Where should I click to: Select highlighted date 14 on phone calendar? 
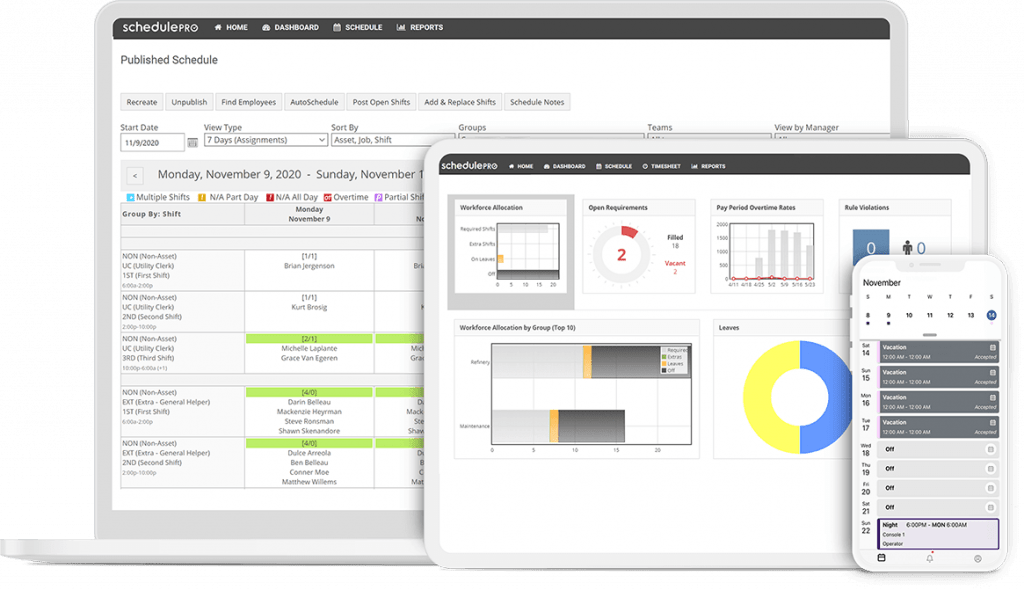click(991, 315)
